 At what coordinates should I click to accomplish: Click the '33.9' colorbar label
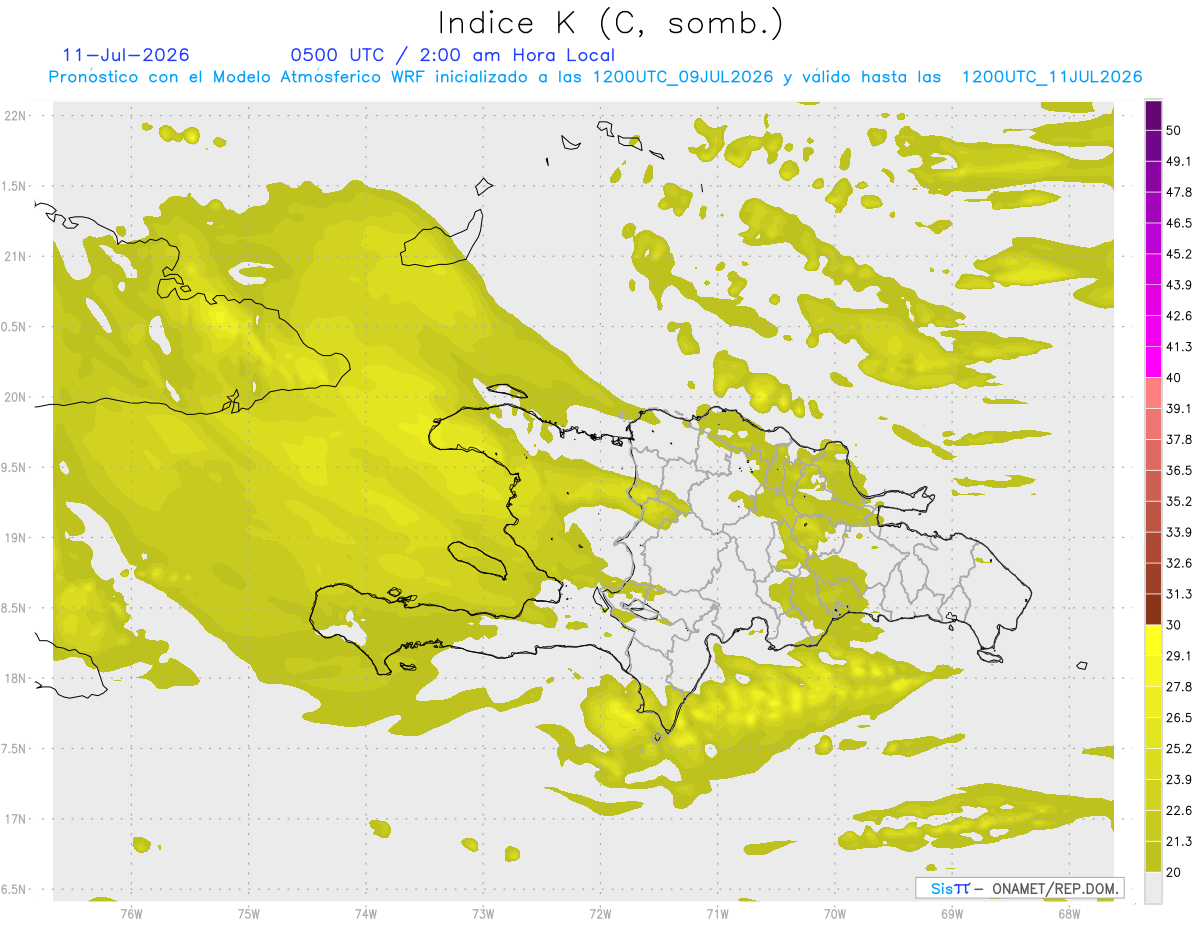pyautogui.click(x=1178, y=532)
